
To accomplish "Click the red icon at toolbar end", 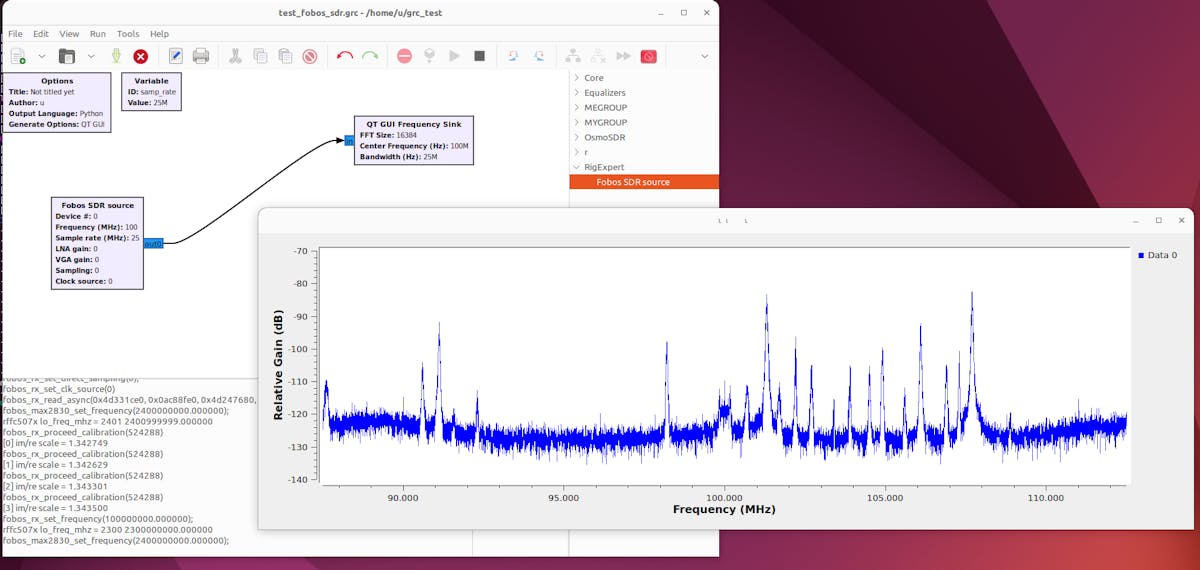I will 648,56.
